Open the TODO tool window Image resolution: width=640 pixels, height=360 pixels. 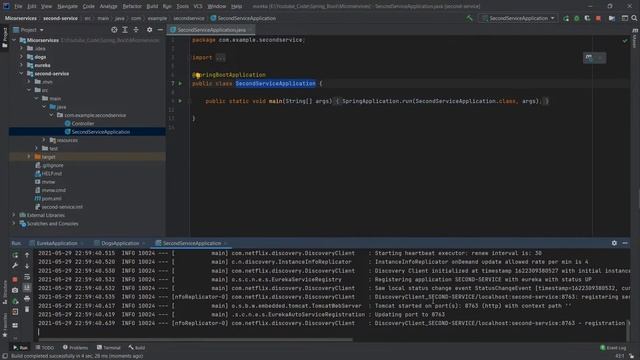pos(45,348)
